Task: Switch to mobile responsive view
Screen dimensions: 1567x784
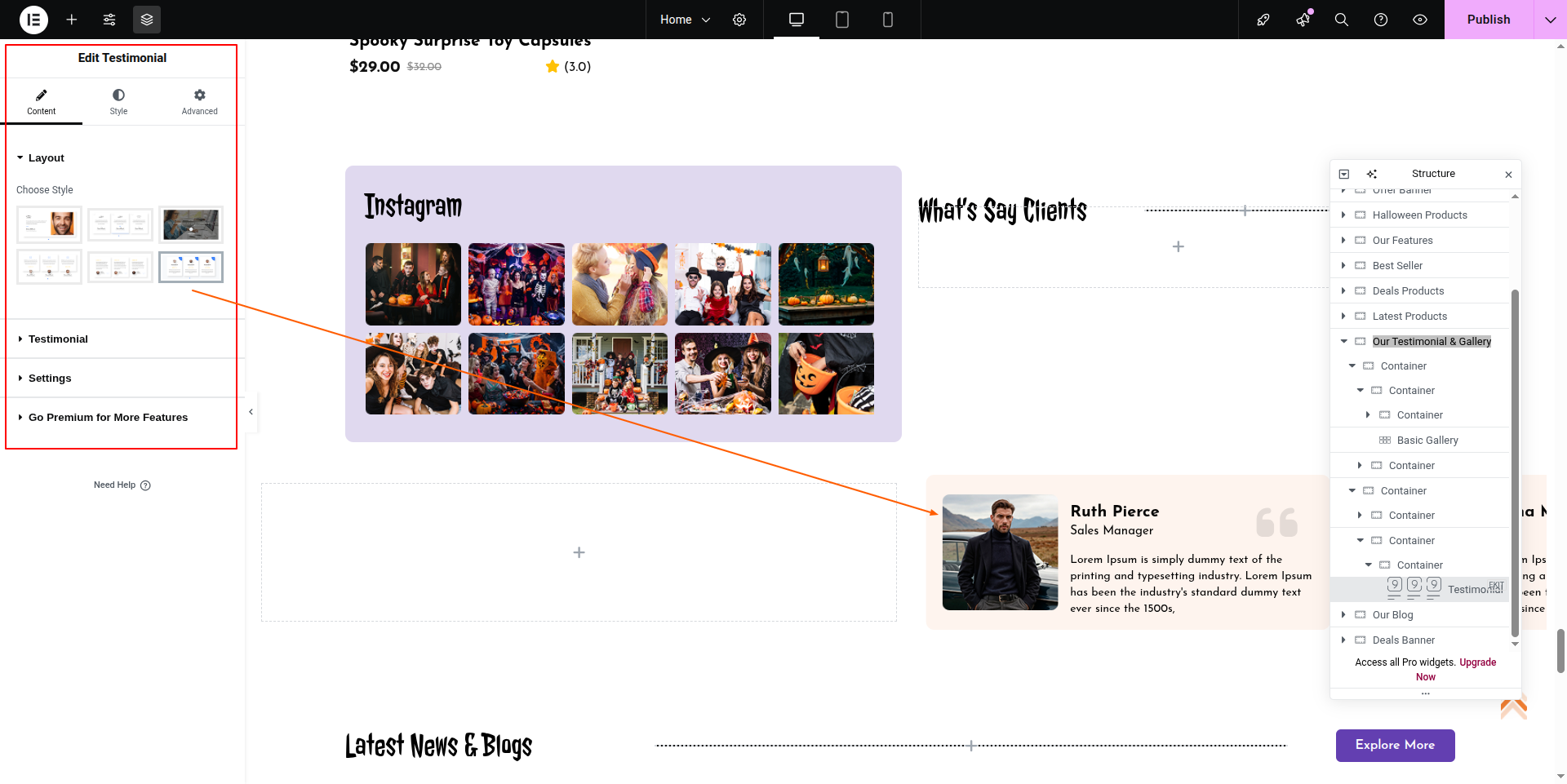Action: pyautogui.click(x=888, y=20)
